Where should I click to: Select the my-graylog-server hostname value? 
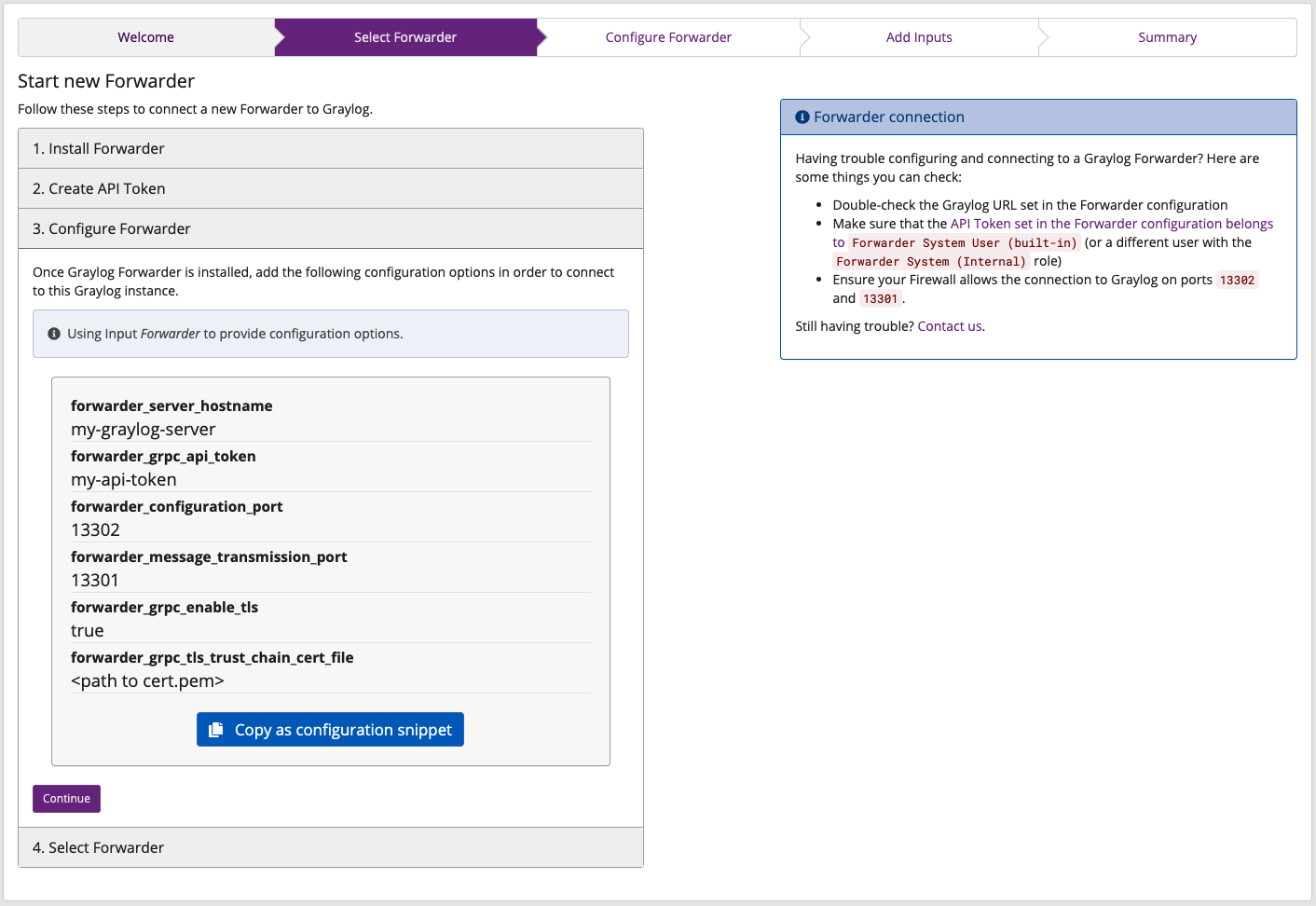click(x=143, y=429)
